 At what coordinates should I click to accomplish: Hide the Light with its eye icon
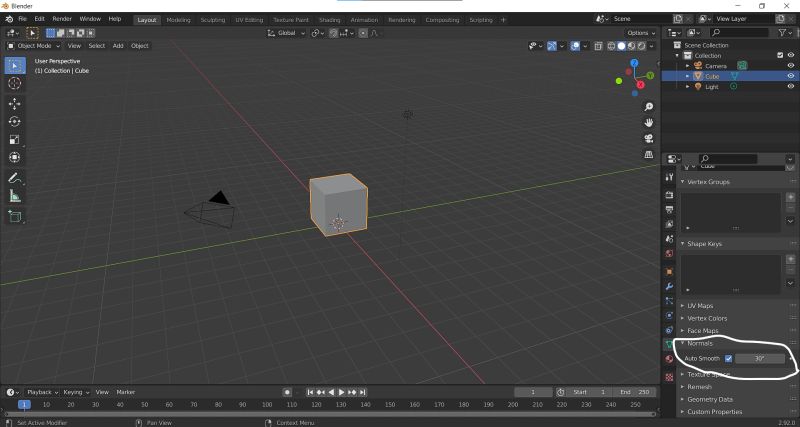791,87
